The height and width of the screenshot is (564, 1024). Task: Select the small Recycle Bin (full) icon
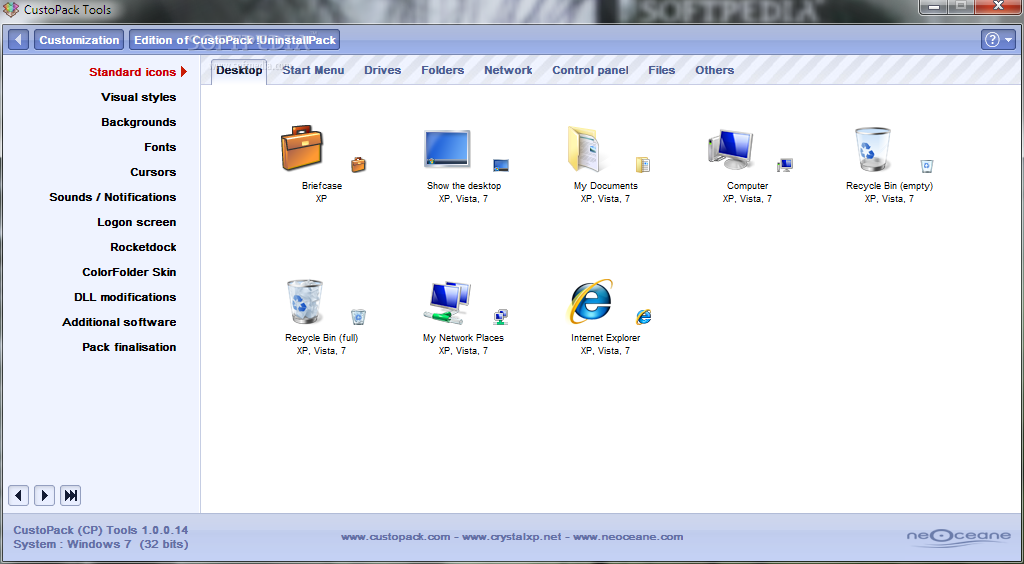(x=359, y=317)
